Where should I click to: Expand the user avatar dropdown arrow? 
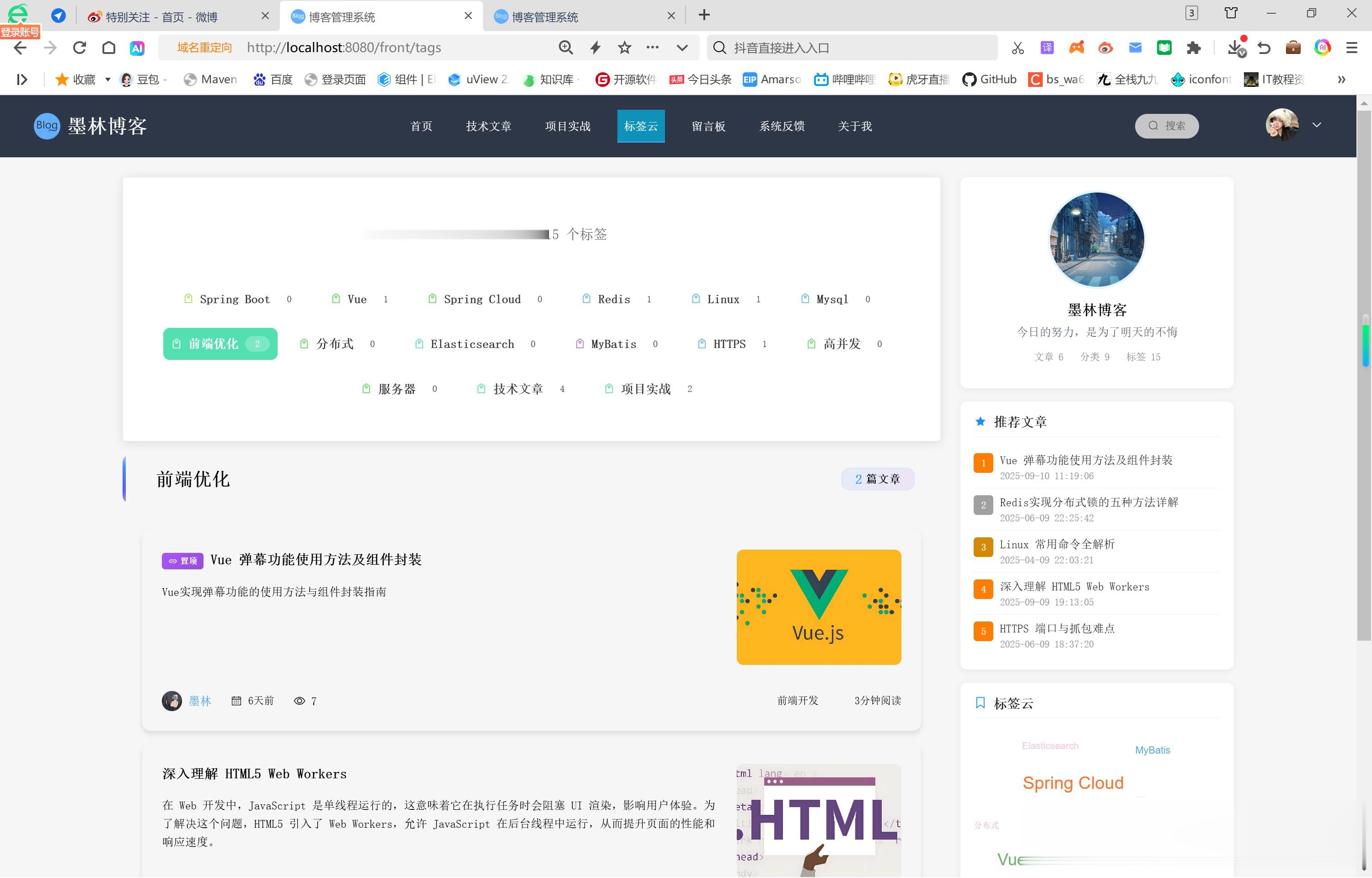1317,125
